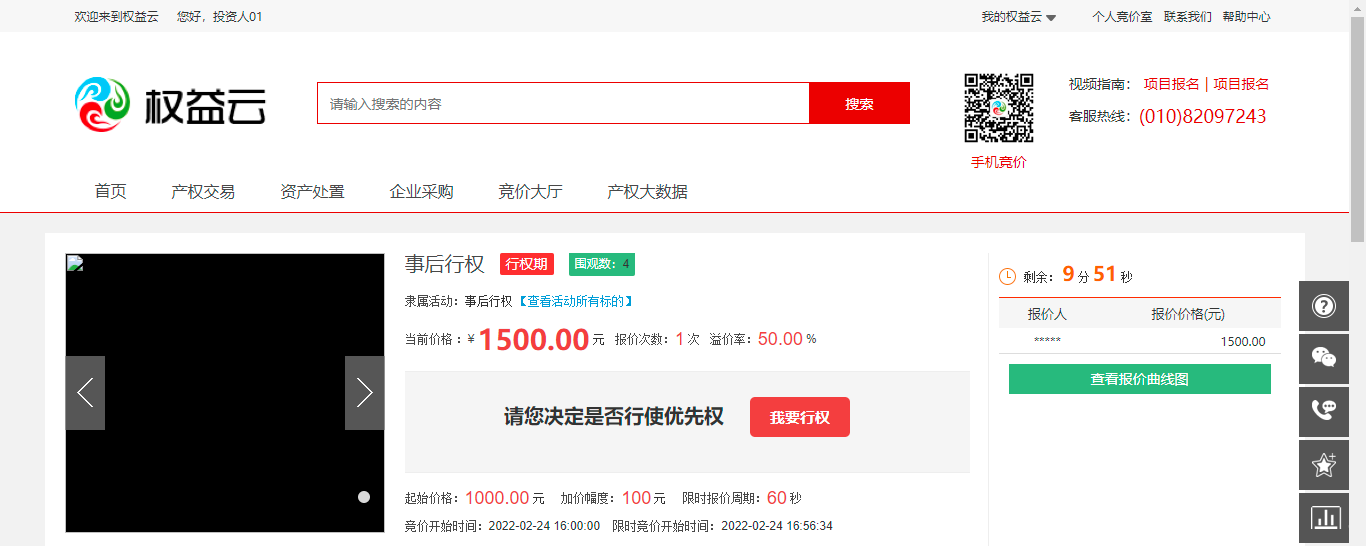Click the 权益云 logo

(170, 104)
